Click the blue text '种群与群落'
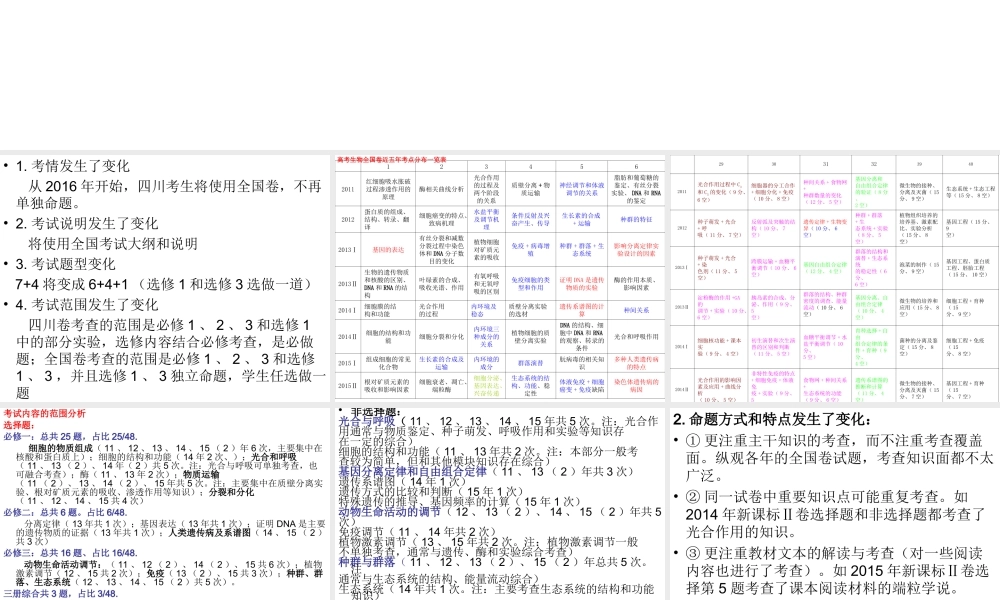The width and height of the screenshot is (1000, 600). click(x=367, y=562)
